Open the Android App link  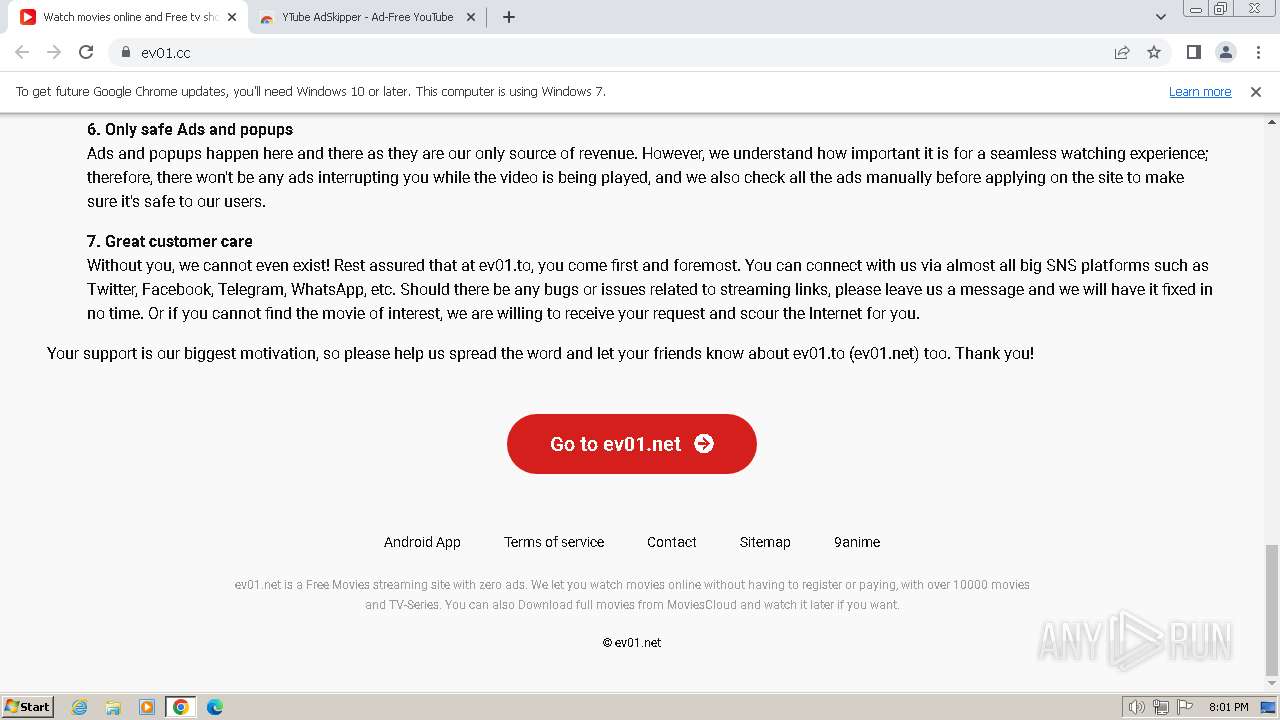pos(422,542)
